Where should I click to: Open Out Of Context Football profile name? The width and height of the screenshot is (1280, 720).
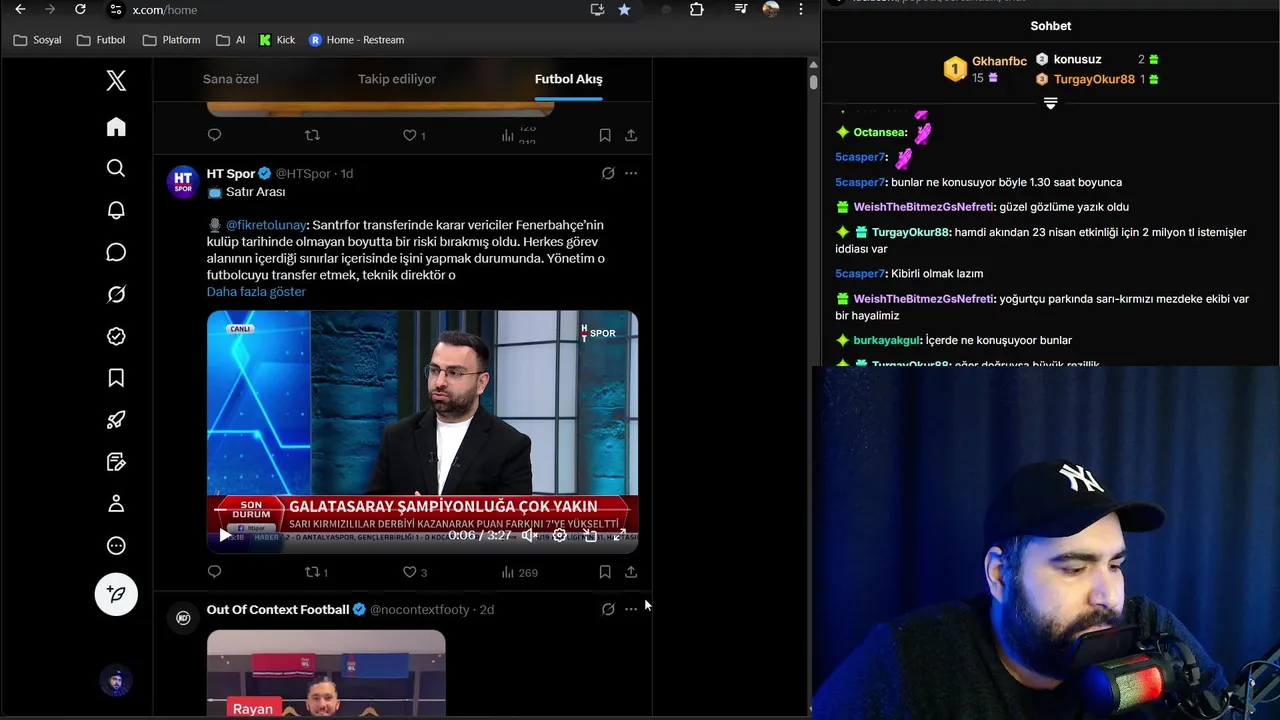point(278,609)
